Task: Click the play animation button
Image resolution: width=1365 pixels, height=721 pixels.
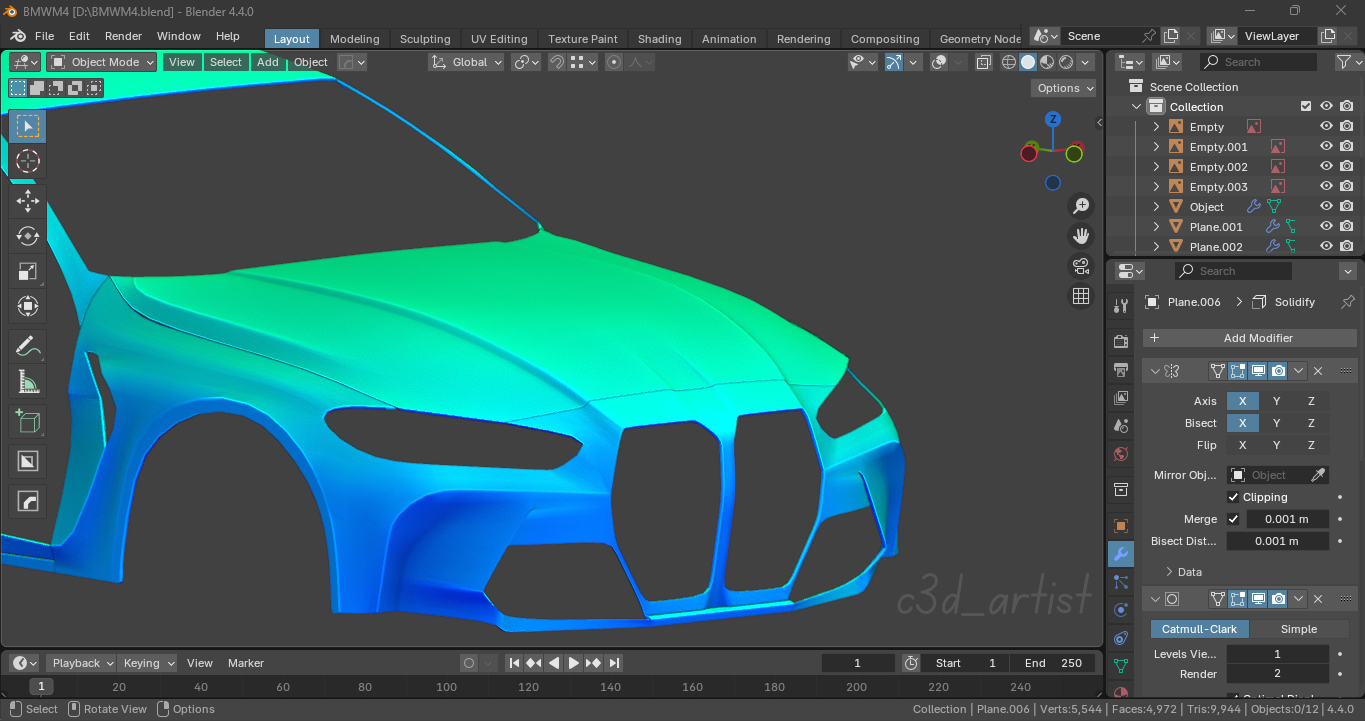Action: click(x=574, y=663)
